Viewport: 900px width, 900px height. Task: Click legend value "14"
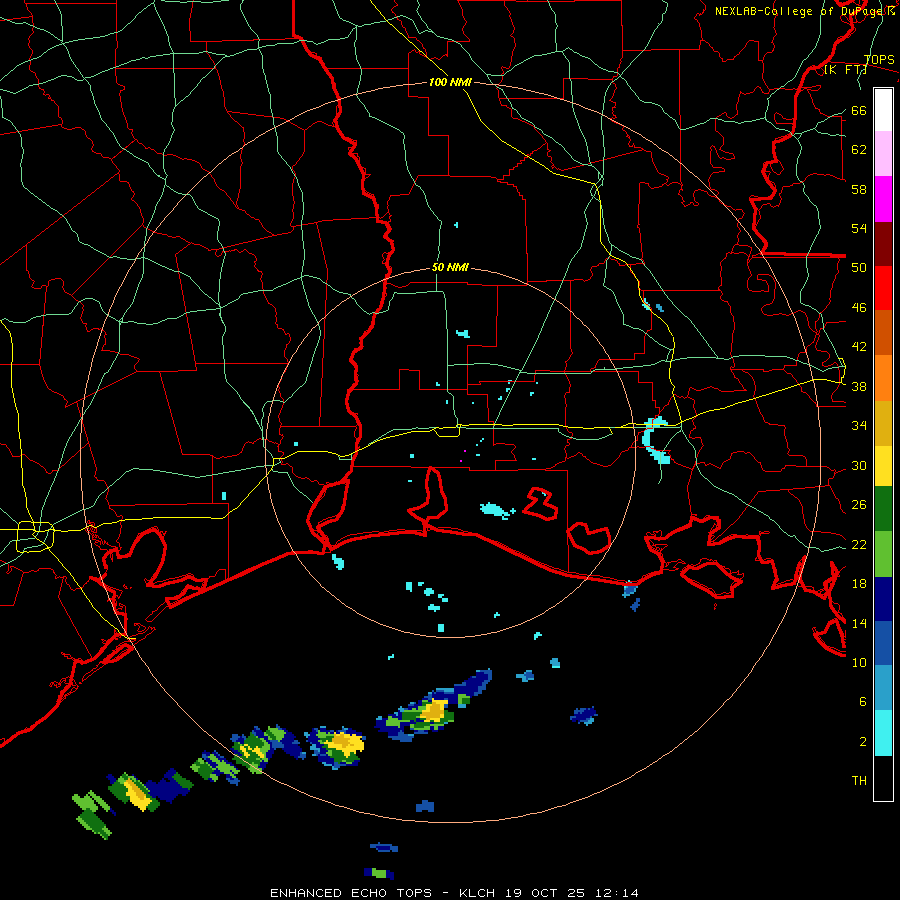point(859,623)
